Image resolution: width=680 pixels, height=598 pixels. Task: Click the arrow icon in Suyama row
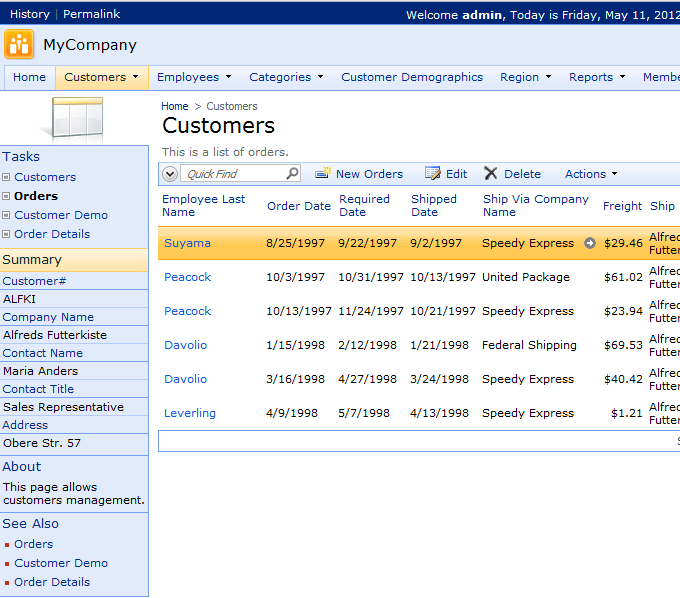click(x=590, y=243)
